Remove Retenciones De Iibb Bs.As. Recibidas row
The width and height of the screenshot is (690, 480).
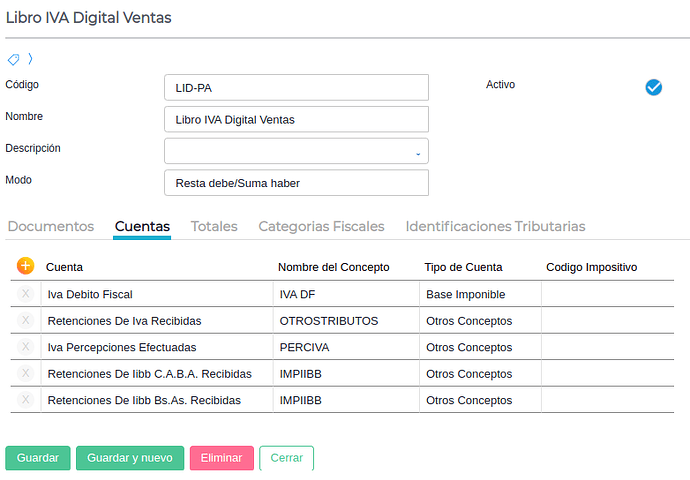[x=26, y=399]
